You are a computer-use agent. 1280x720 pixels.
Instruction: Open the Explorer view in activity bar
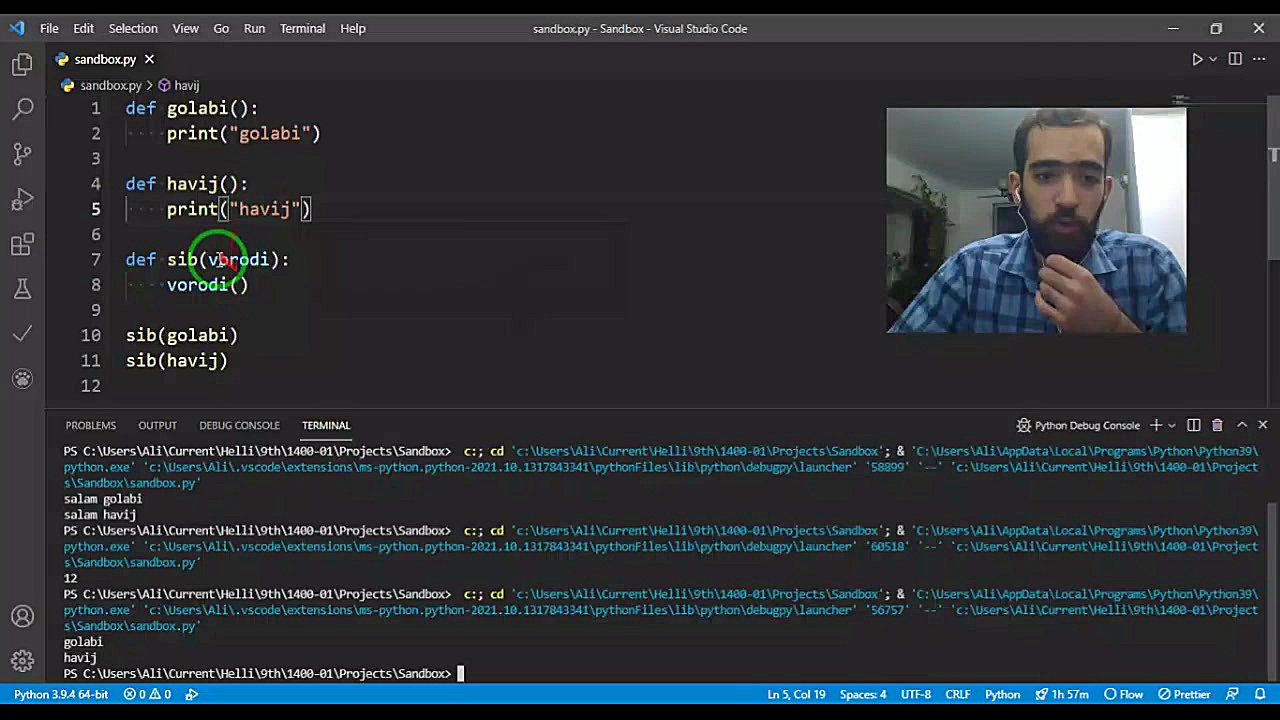click(22, 65)
